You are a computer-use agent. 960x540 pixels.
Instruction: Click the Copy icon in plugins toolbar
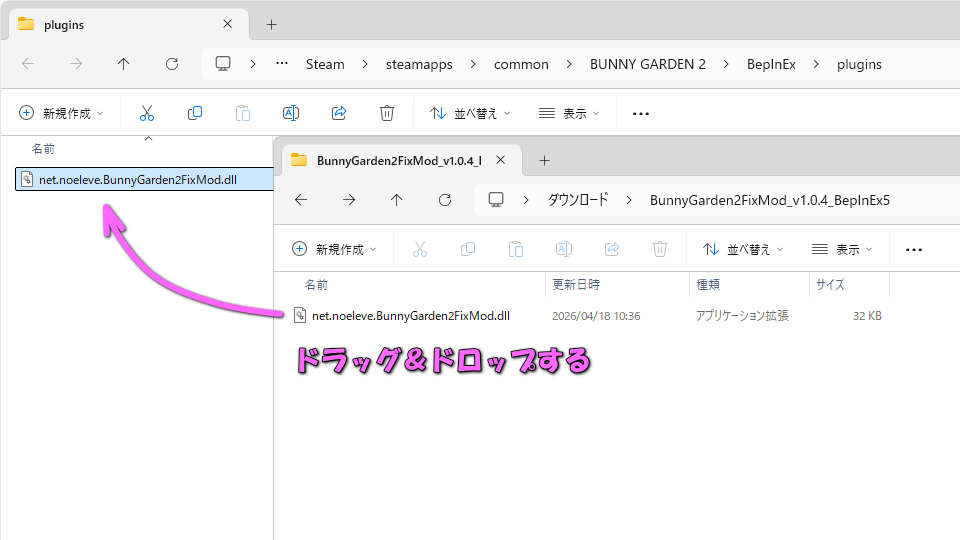tap(195, 113)
